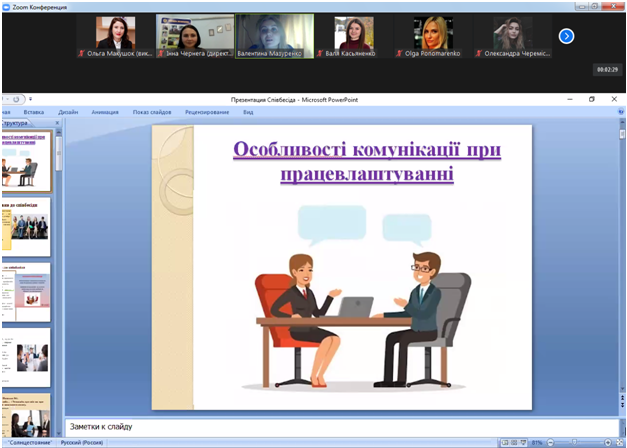
Task: Restore down the PowerPoint window
Action: pos(592,99)
